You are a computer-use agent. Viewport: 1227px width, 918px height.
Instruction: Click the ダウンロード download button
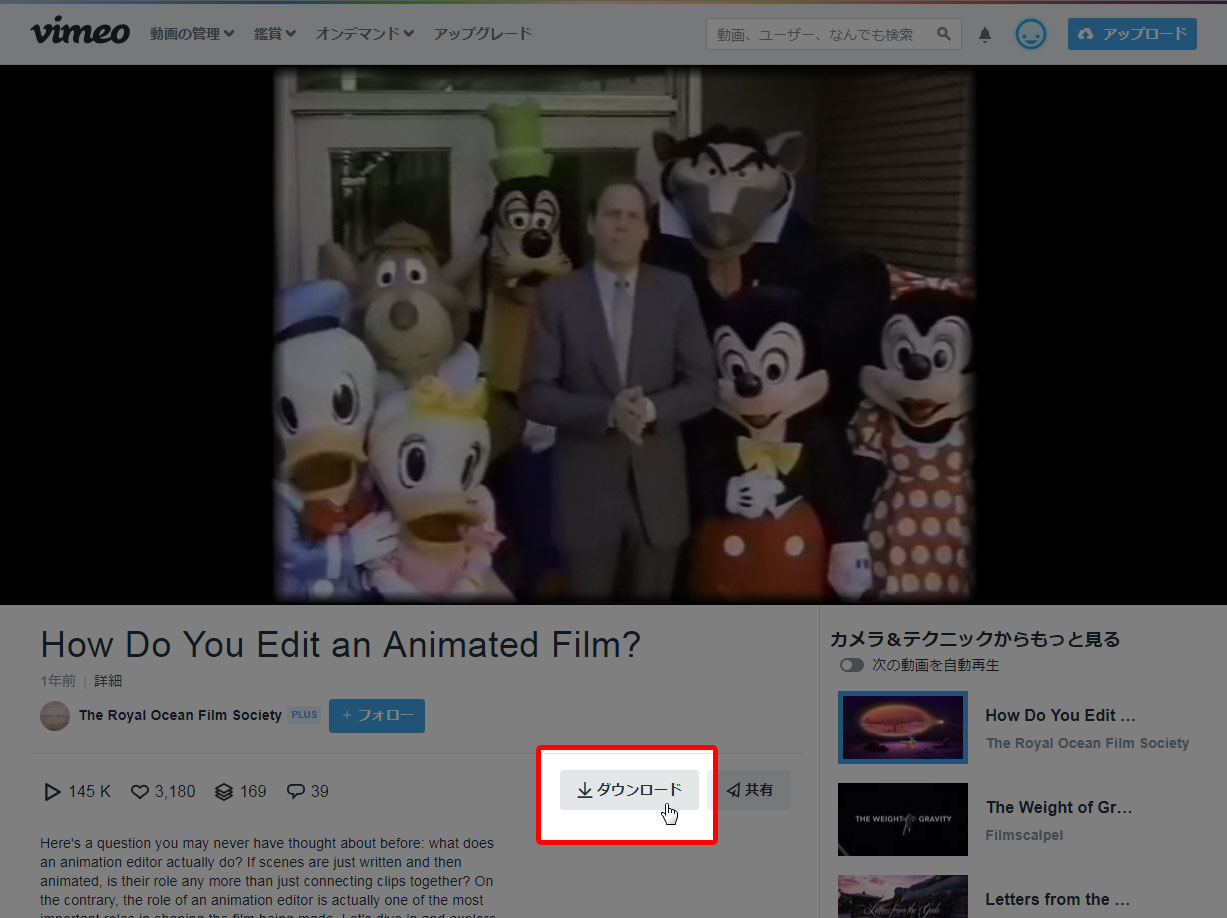click(629, 790)
